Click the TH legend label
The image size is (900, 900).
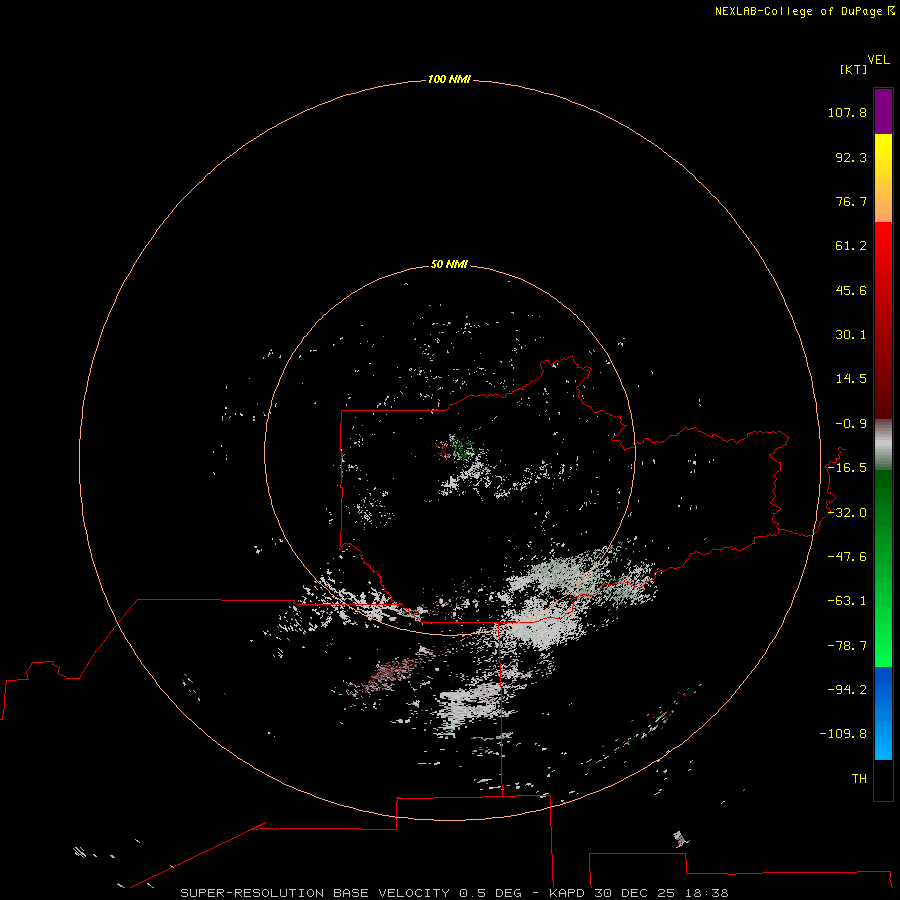click(859, 779)
